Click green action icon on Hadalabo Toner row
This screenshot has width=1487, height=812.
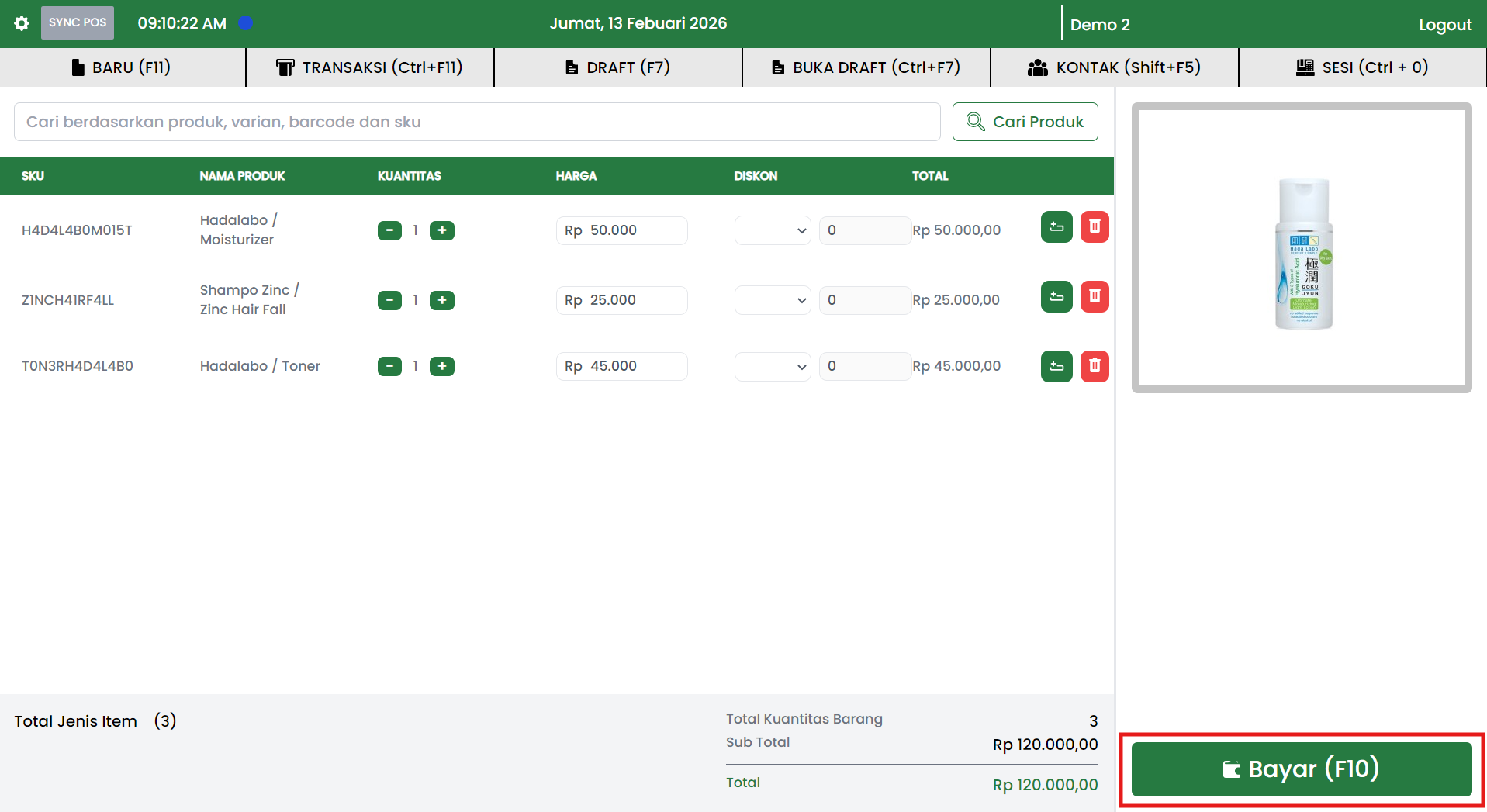(x=1056, y=366)
